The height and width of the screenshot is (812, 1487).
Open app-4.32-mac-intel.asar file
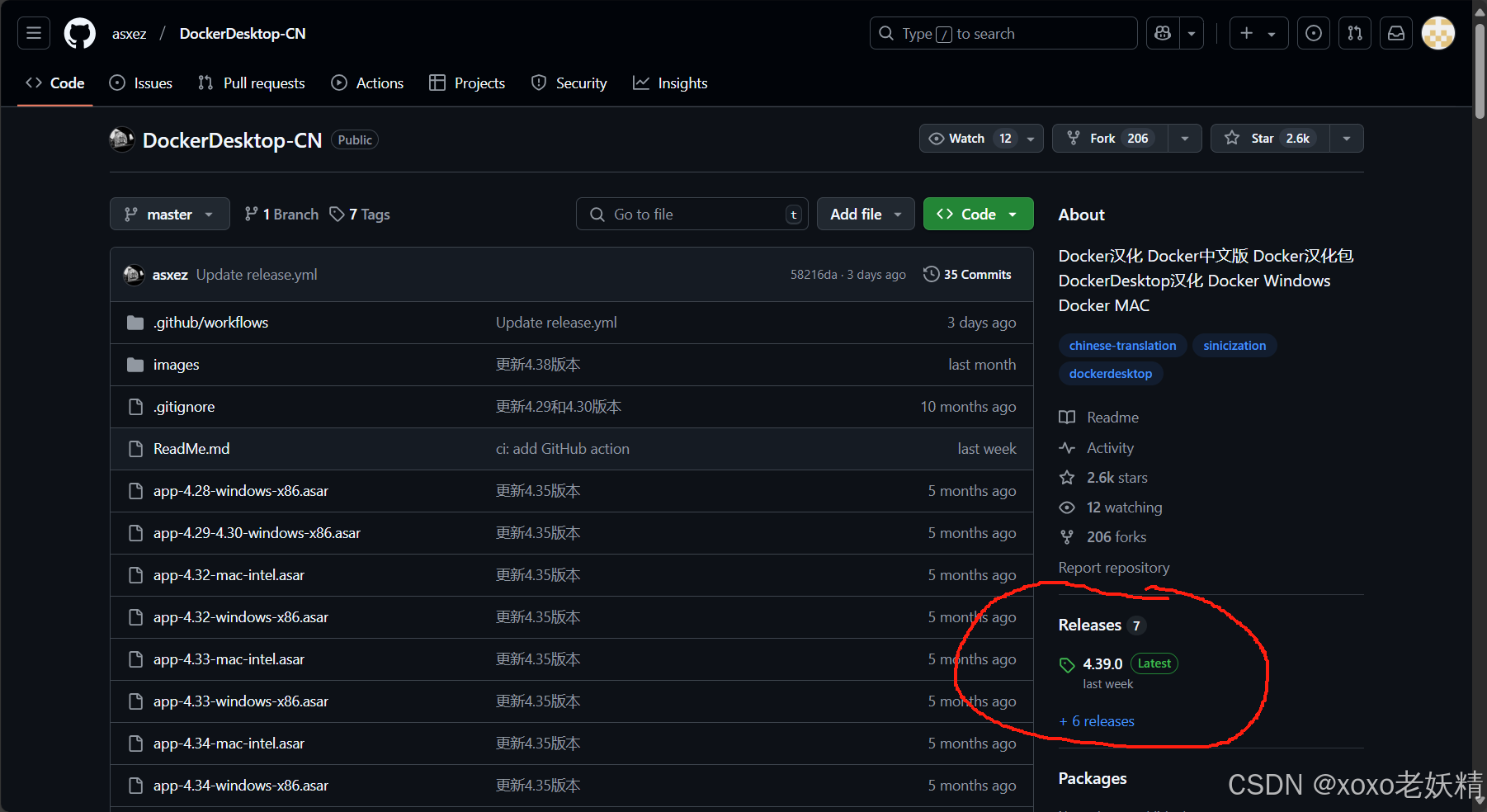click(229, 575)
